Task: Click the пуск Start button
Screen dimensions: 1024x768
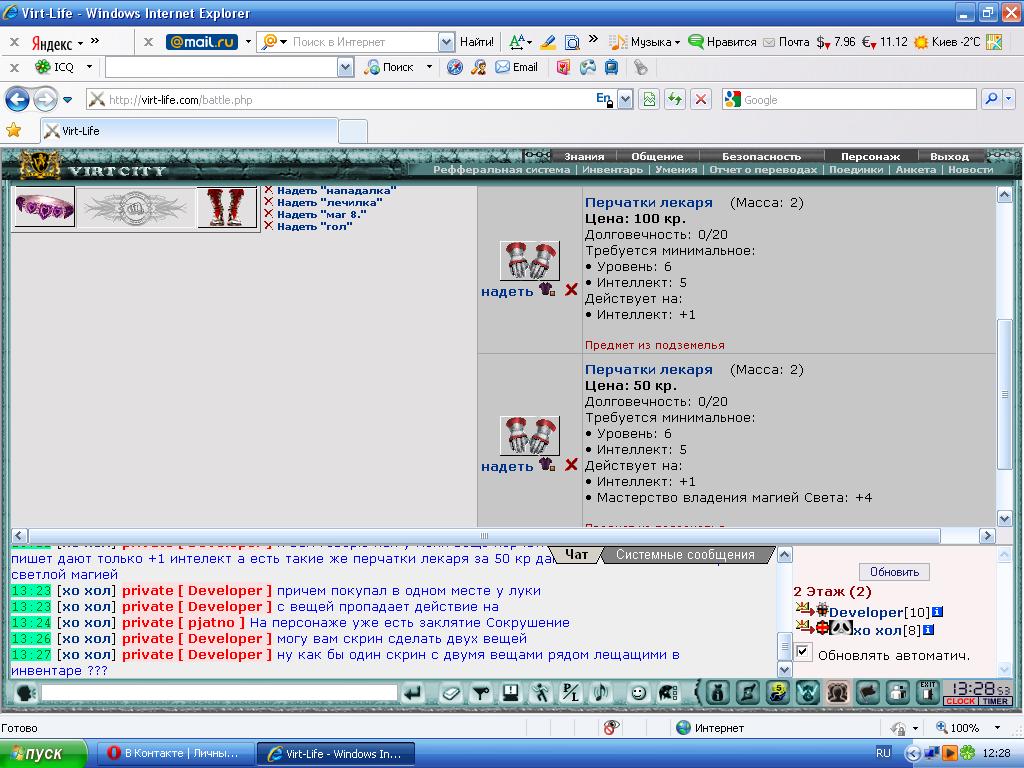Action: tap(43, 753)
